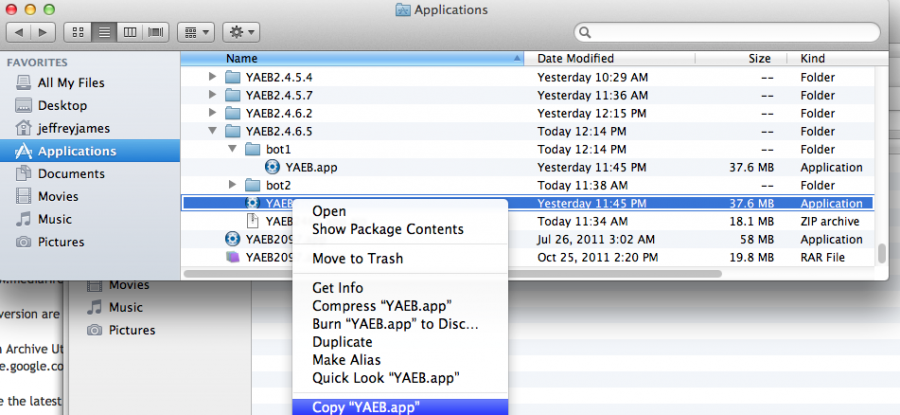
Task: Open All My Files in sidebar
Action: 70,82
